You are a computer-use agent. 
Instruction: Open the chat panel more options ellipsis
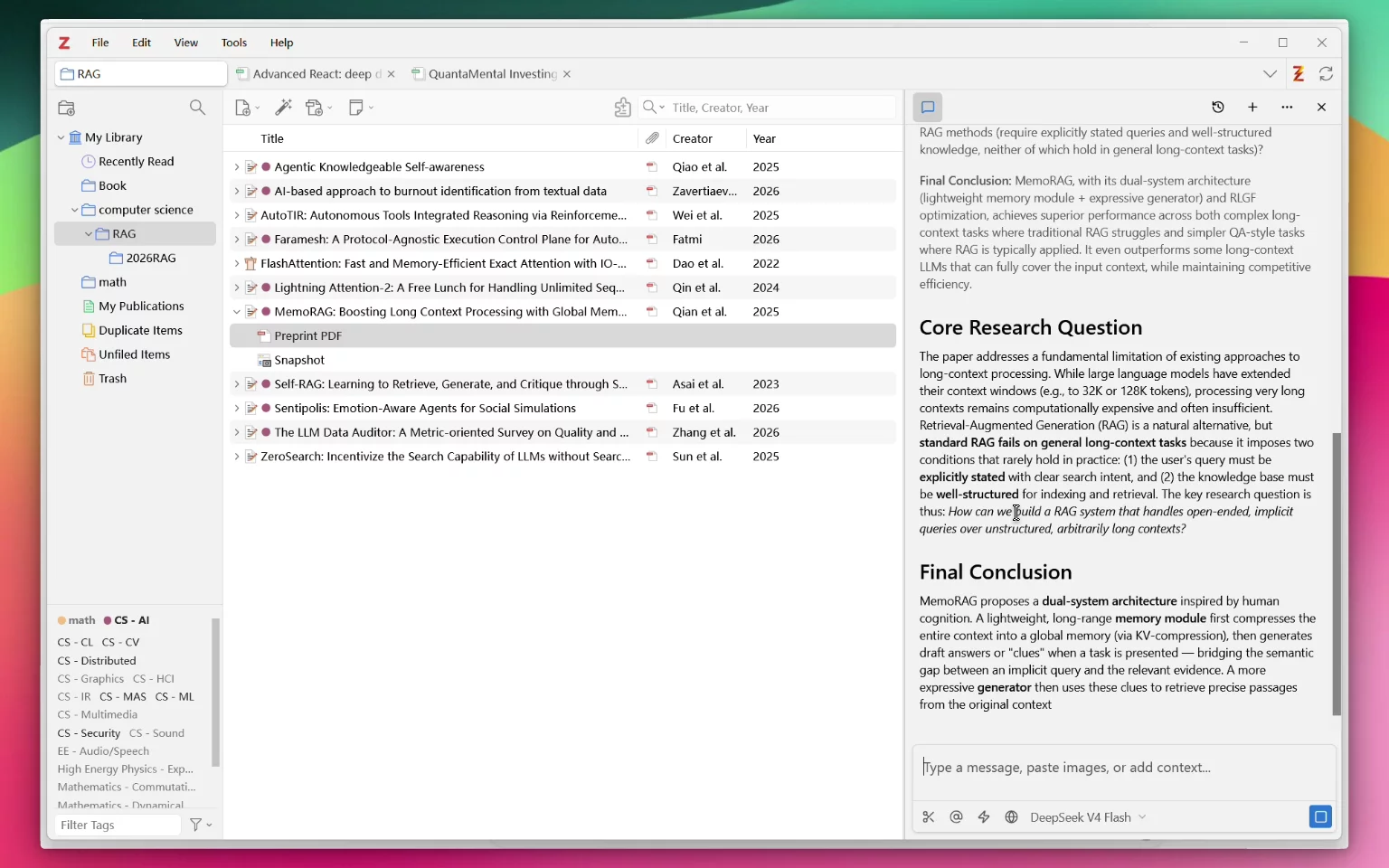[x=1287, y=108]
